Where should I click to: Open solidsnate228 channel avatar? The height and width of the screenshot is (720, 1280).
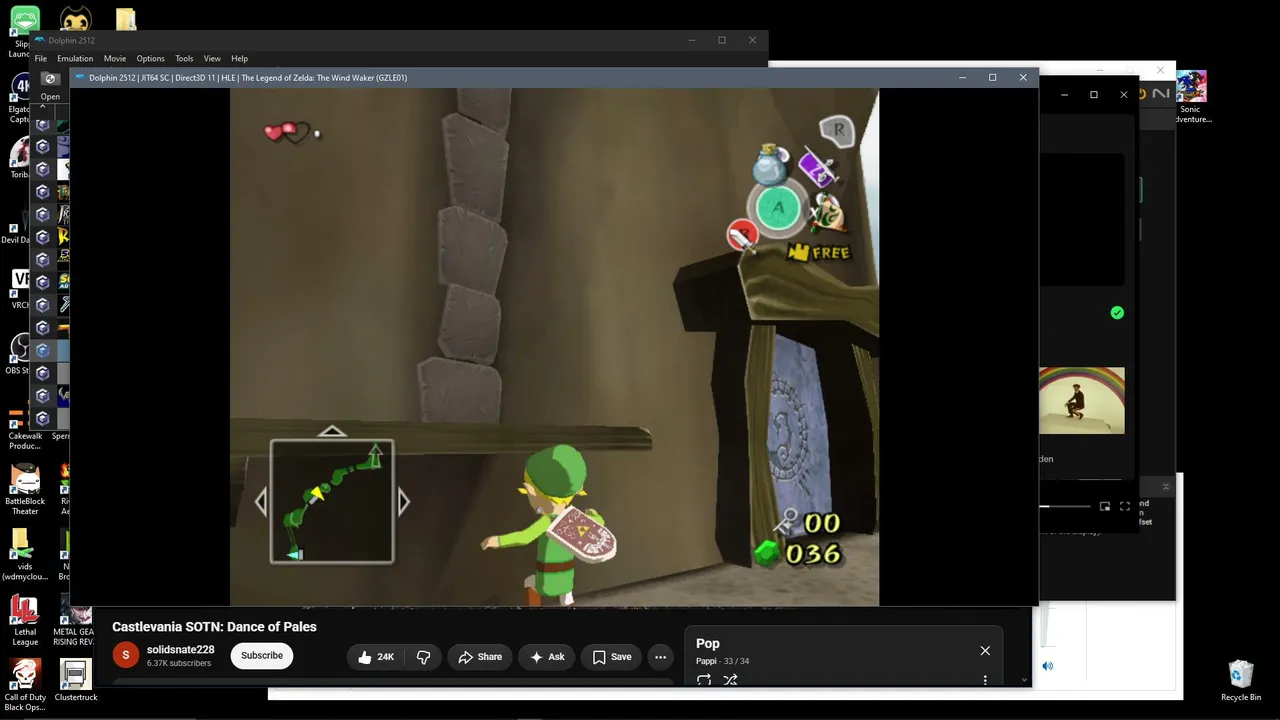coord(126,656)
